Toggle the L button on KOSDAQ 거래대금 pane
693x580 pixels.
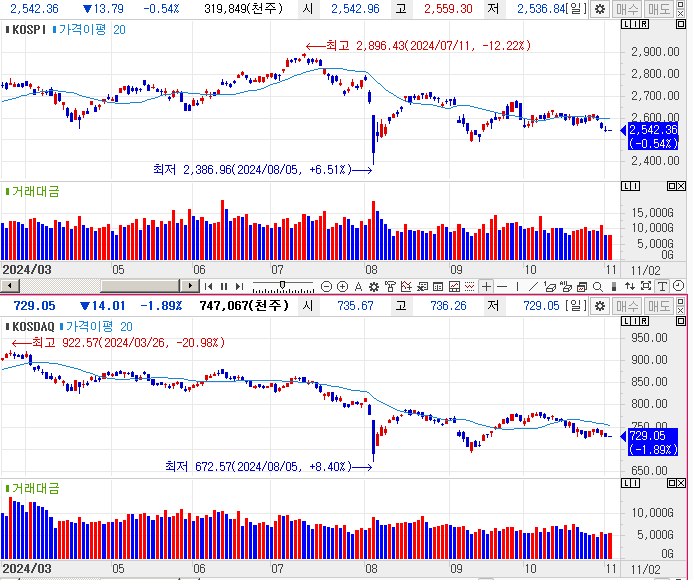(x=625, y=483)
